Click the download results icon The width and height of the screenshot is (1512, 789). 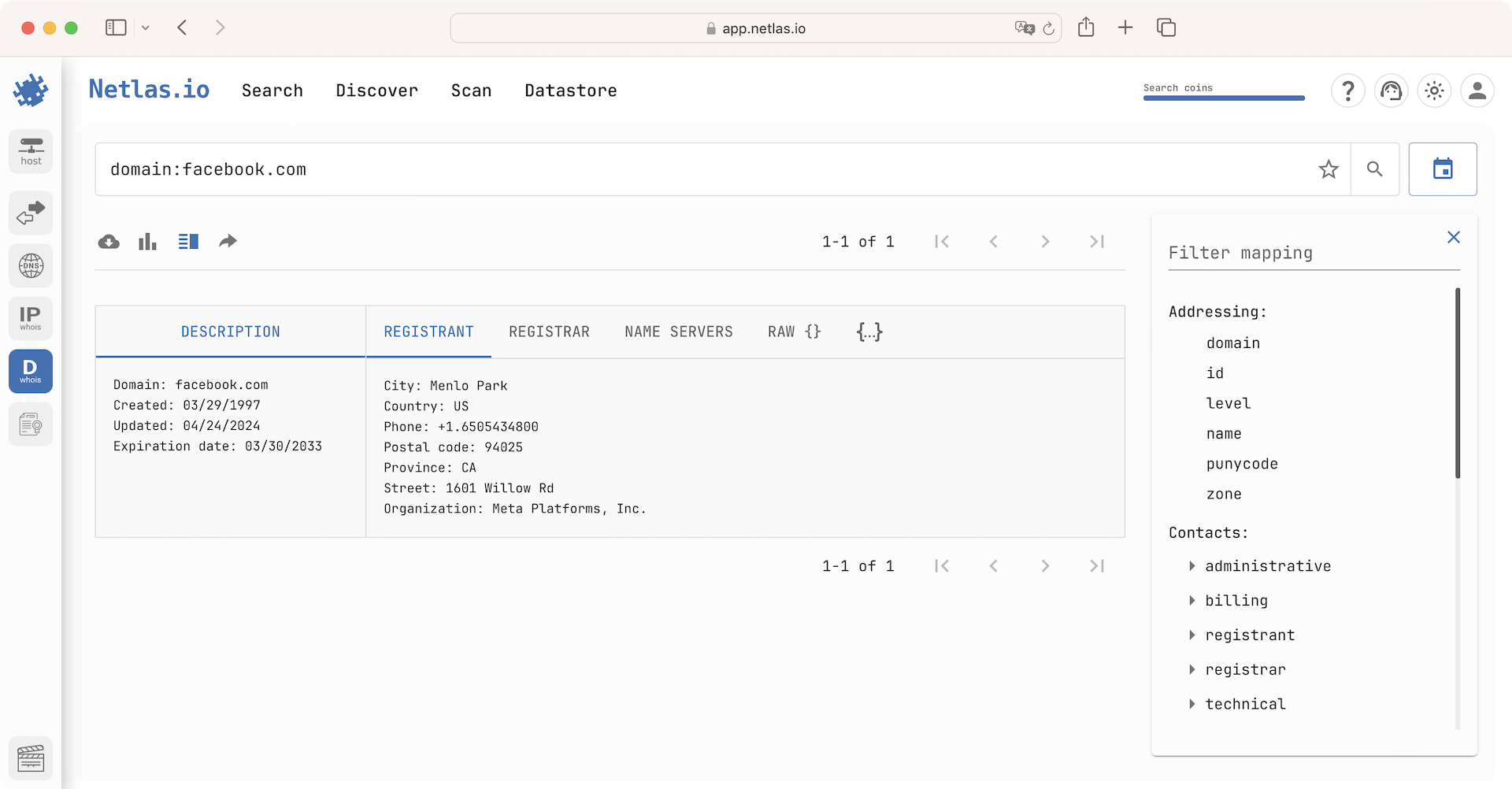coord(109,241)
